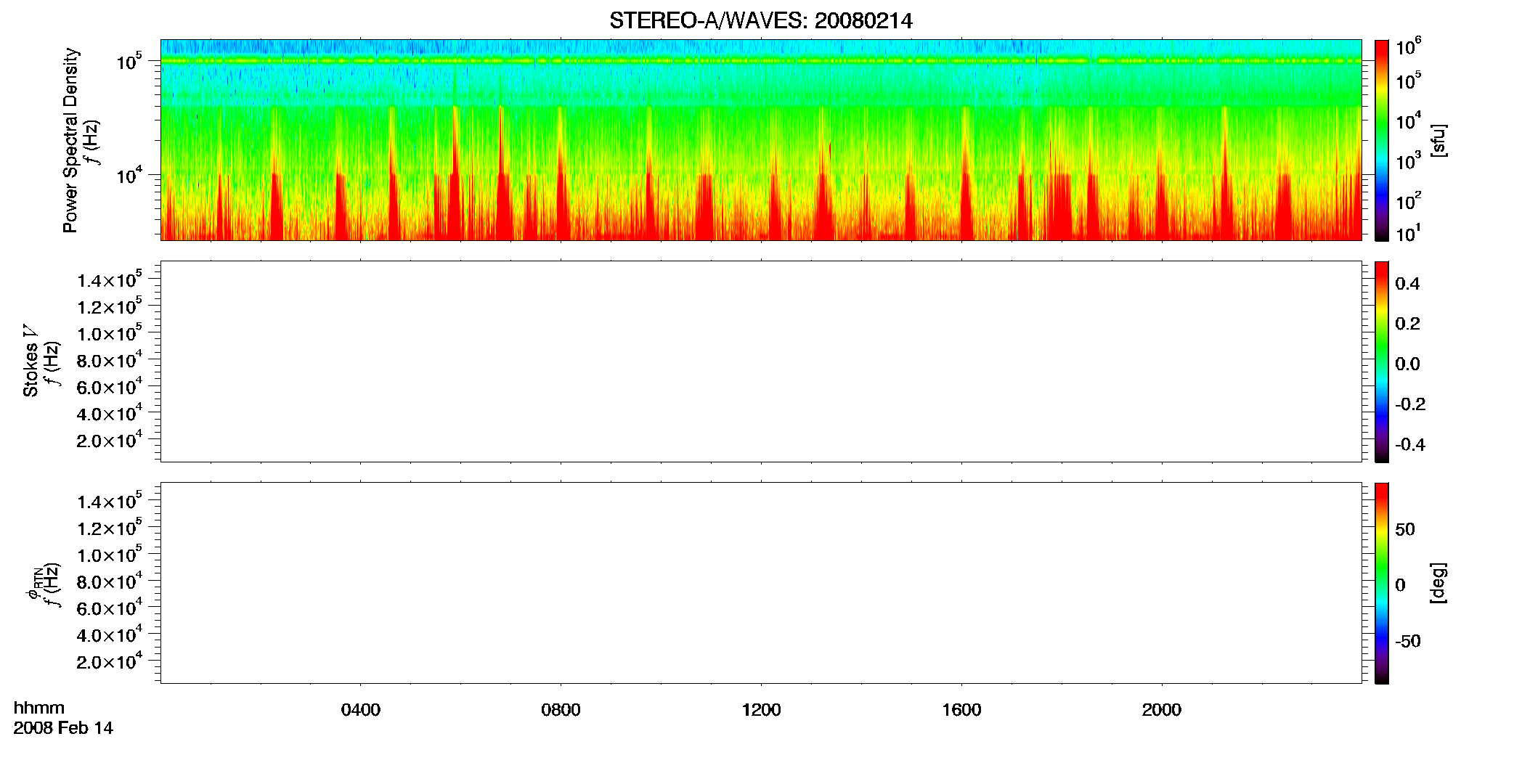This screenshot has height=784, width=1522.
Task: Click the phi RTN axis label
Action: pyautogui.click(x=33, y=583)
